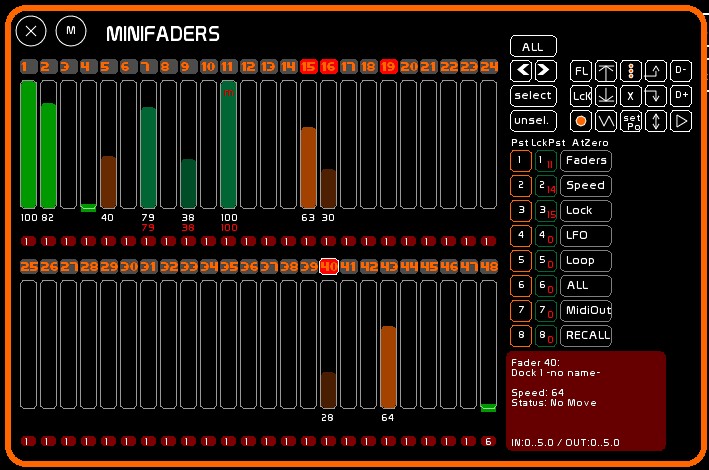709x470 pixels.
Task: Select the fader number 24 label
Action: pyautogui.click(x=489, y=66)
